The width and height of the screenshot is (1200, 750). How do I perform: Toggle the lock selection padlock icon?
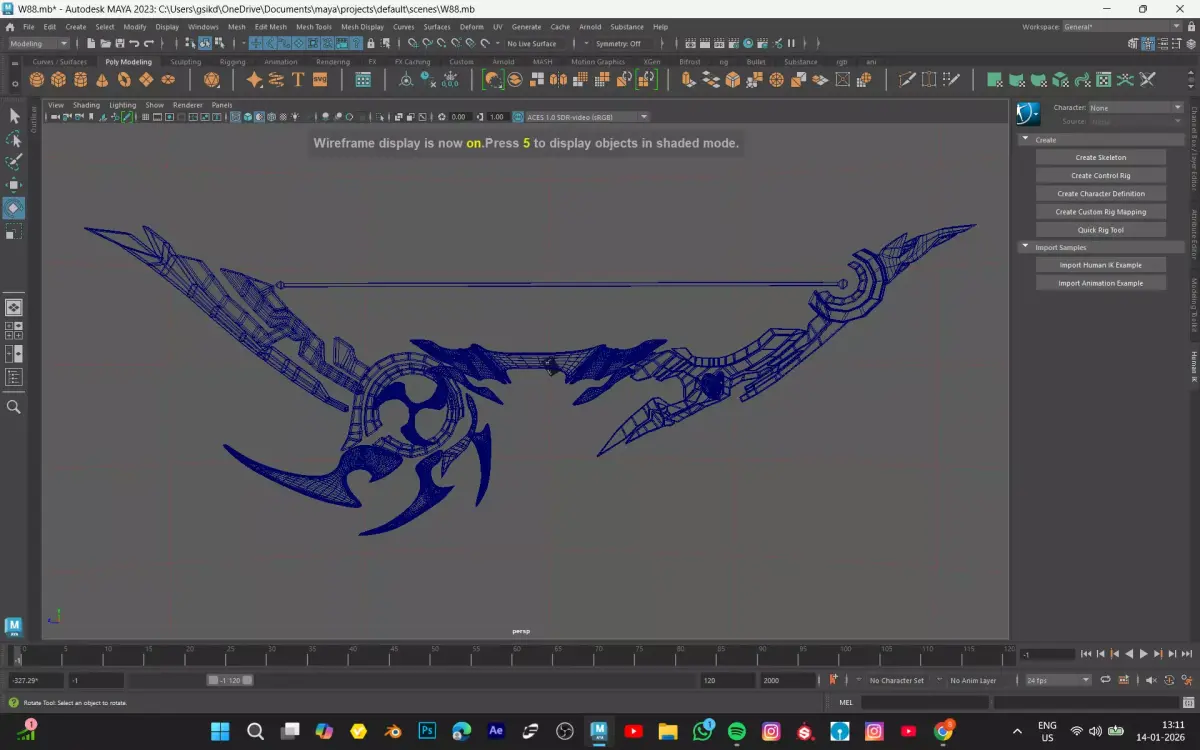click(371, 44)
